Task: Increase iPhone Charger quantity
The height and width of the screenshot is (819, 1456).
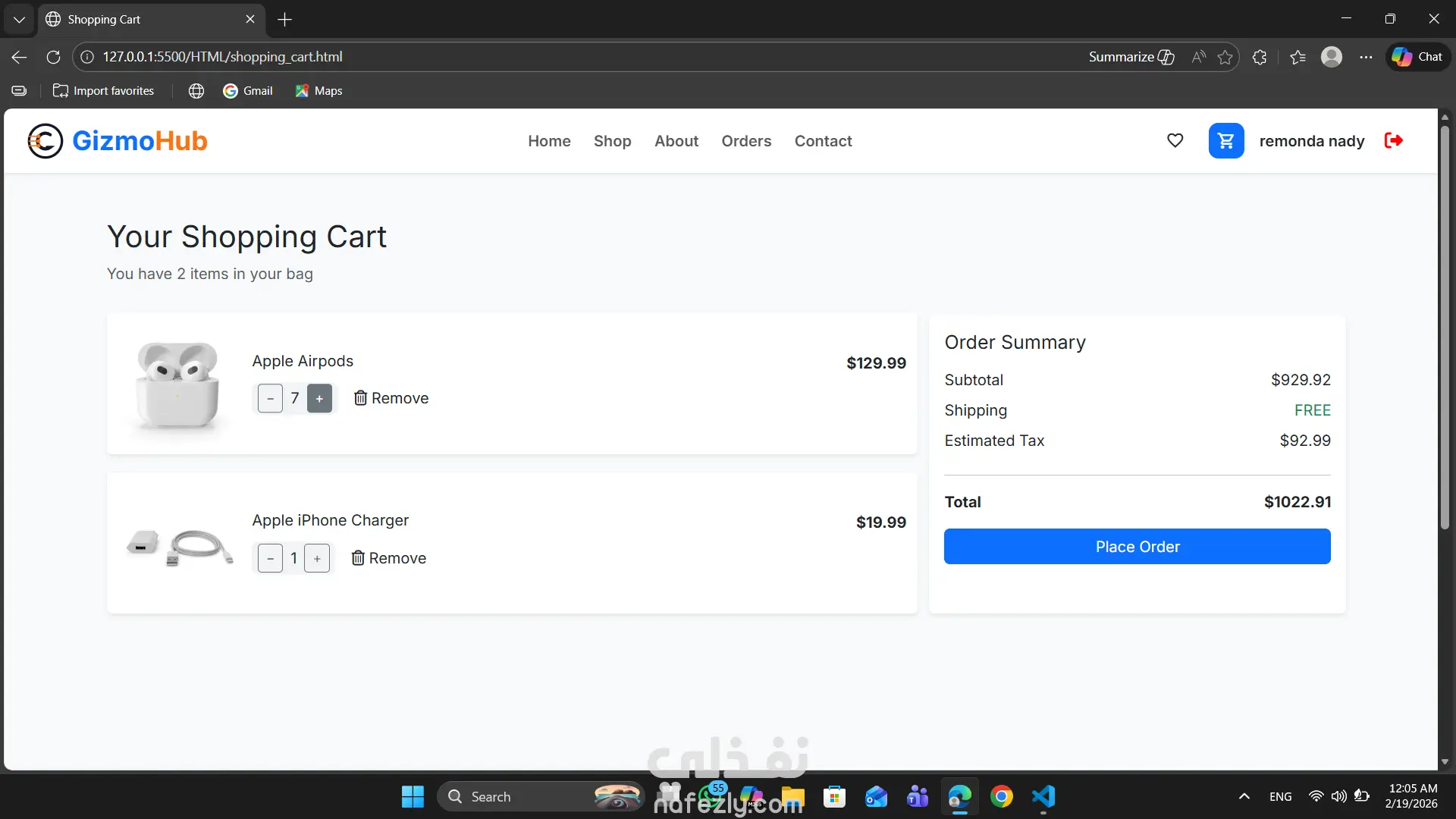Action: point(317,558)
